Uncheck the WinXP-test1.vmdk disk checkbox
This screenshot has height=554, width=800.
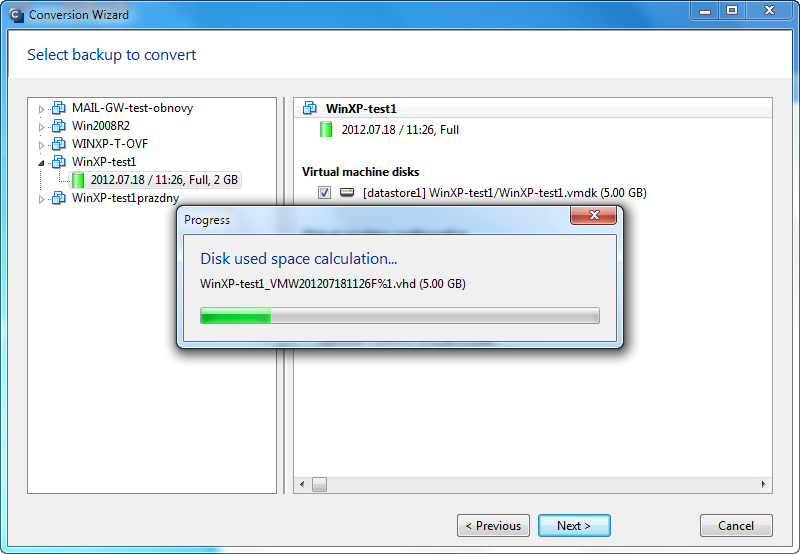pyautogui.click(x=324, y=192)
